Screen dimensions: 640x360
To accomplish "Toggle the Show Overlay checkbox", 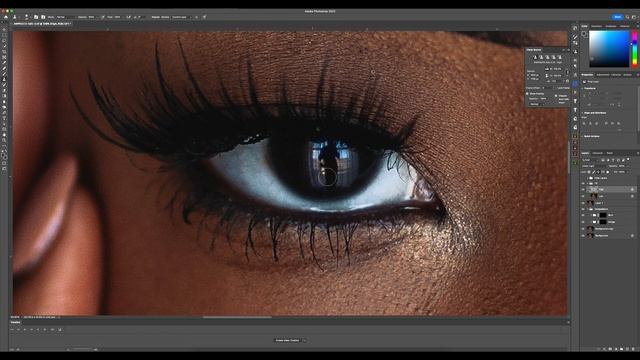I will click(527, 94).
